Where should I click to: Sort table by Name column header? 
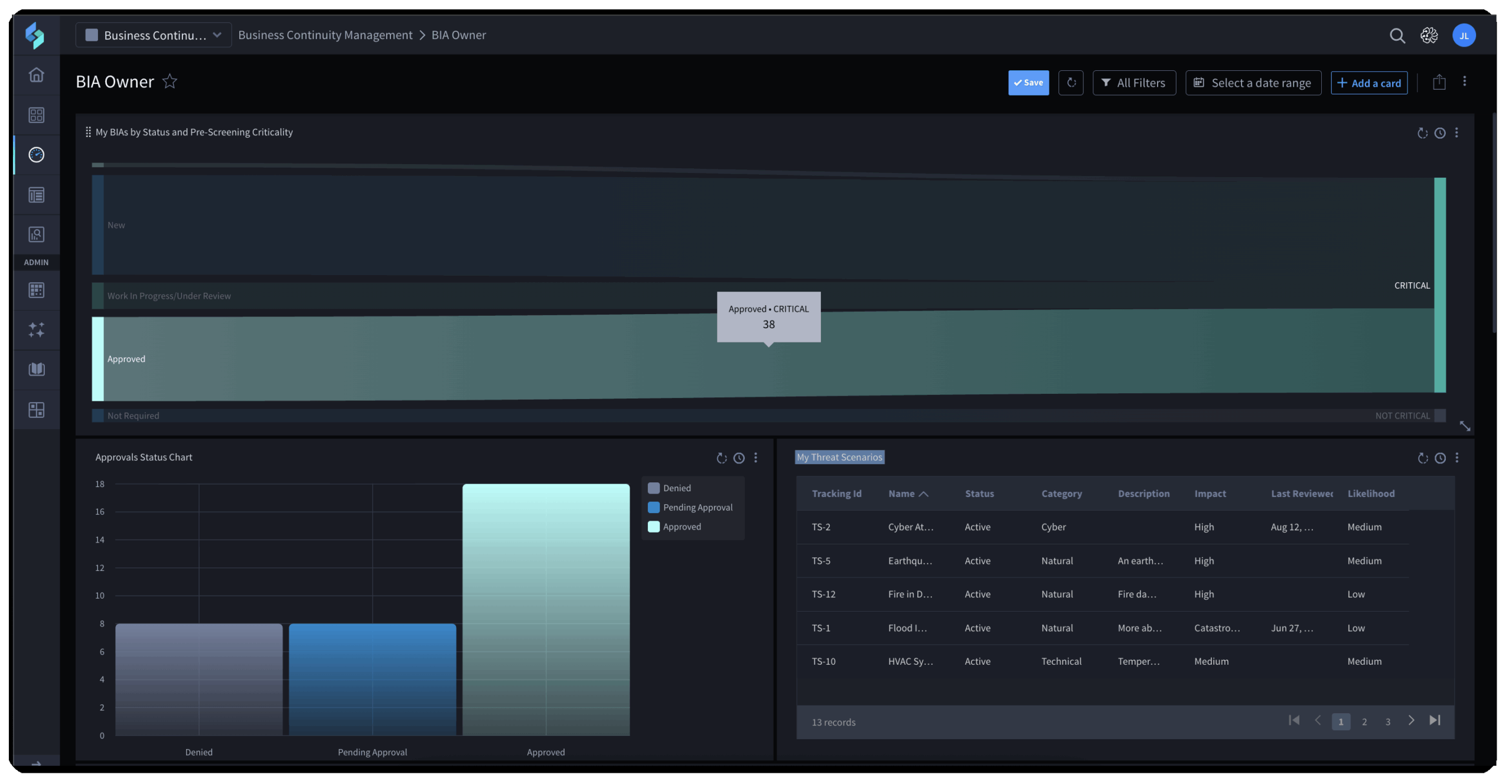coord(902,494)
